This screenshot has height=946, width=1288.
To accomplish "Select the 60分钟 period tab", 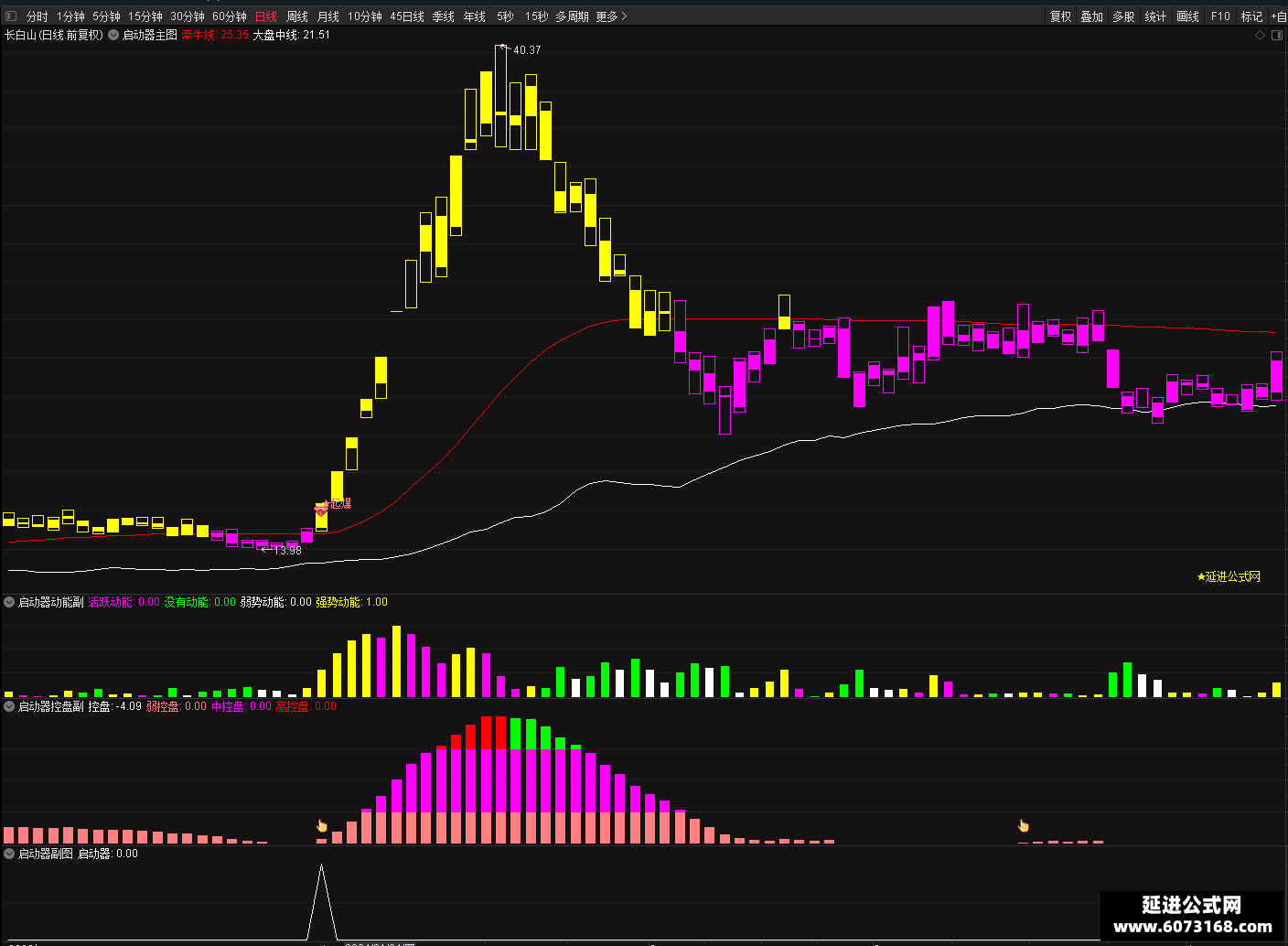I will click(x=230, y=16).
